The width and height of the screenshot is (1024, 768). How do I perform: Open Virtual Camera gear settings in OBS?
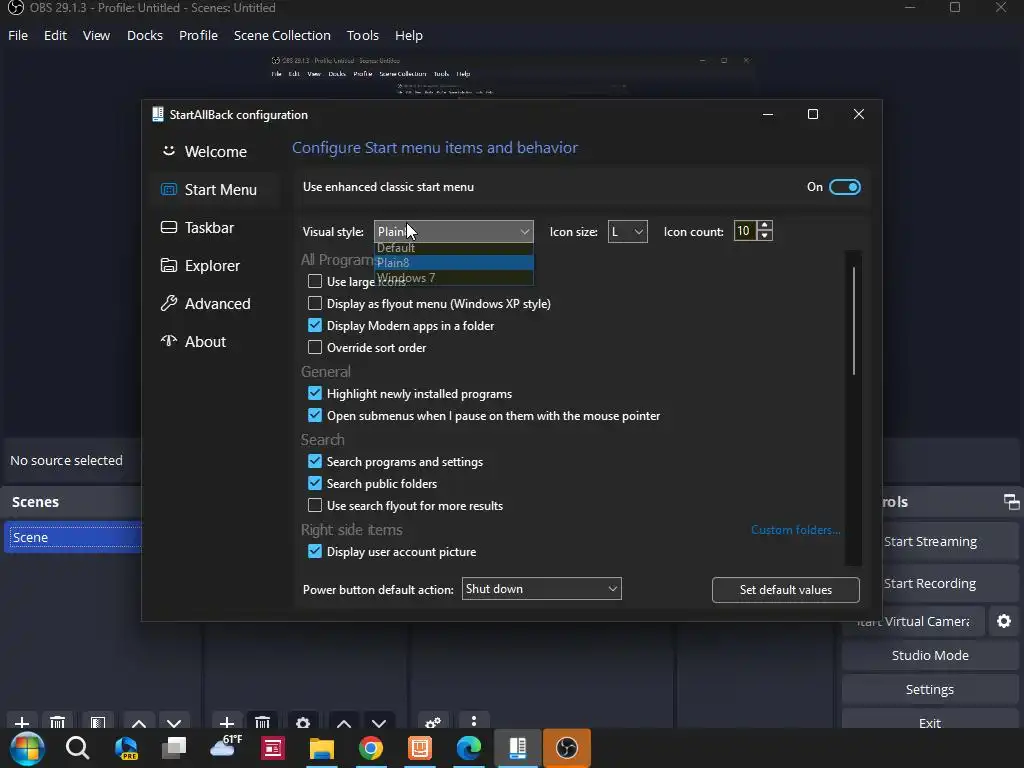(x=1004, y=621)
